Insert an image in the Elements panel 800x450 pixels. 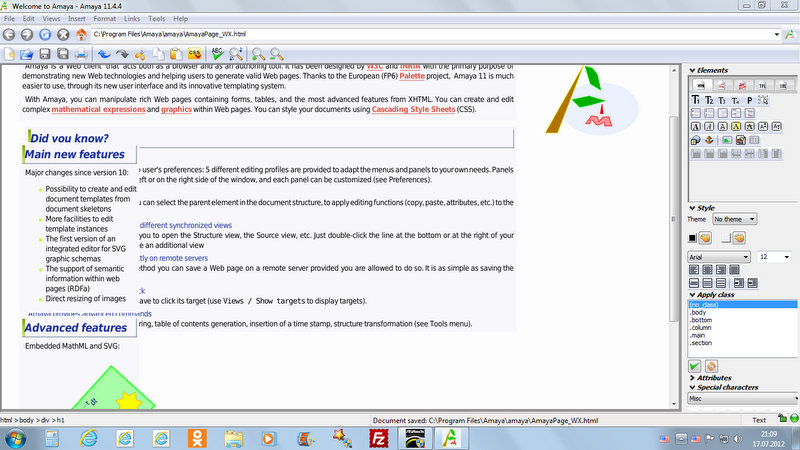[727, 140]
